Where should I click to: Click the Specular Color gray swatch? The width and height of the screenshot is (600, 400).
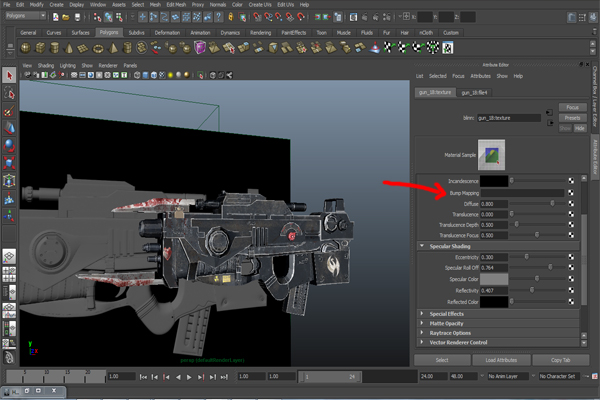[494, 279]
